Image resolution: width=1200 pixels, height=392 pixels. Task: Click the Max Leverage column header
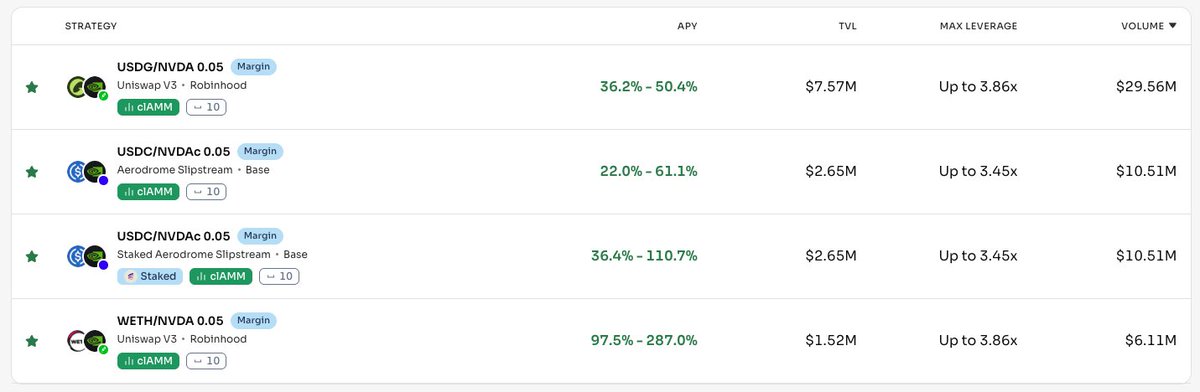click(x=978, y=26)
